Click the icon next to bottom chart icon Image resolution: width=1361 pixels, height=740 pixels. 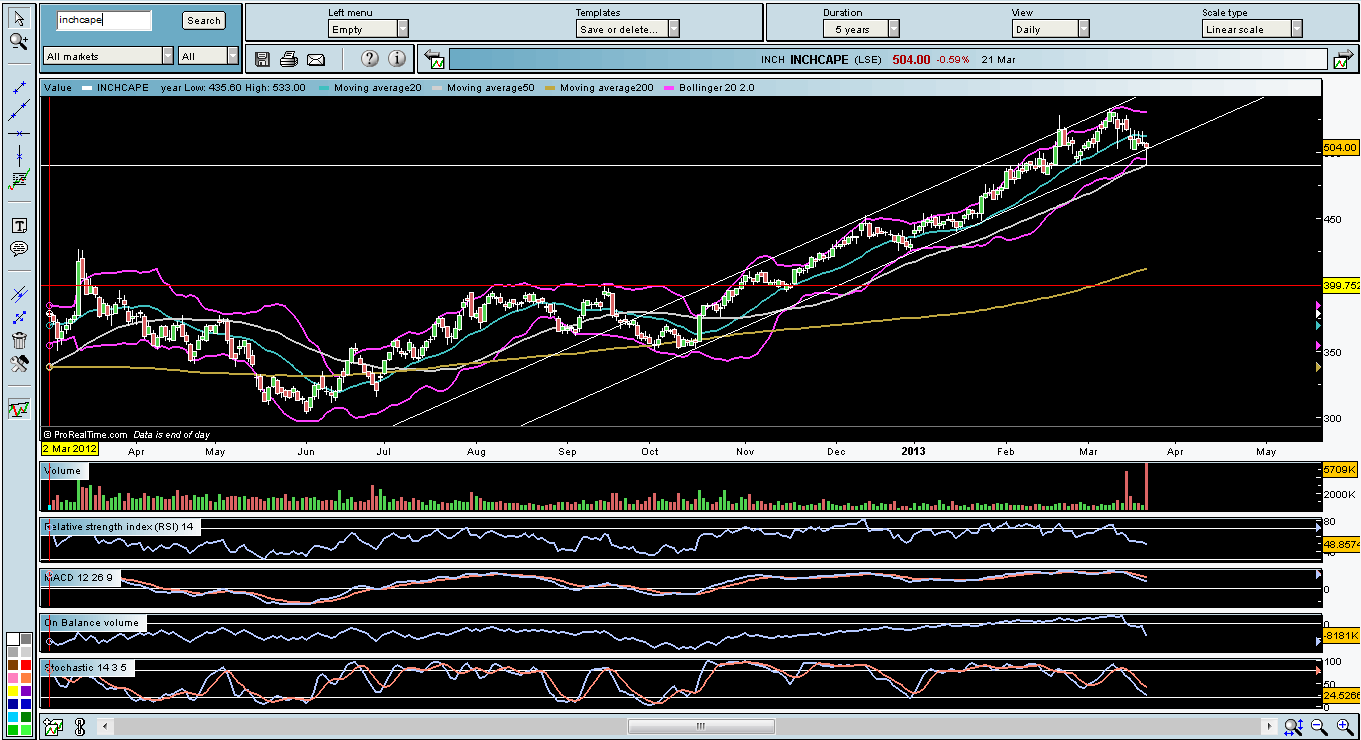click(x=81, y=727)
